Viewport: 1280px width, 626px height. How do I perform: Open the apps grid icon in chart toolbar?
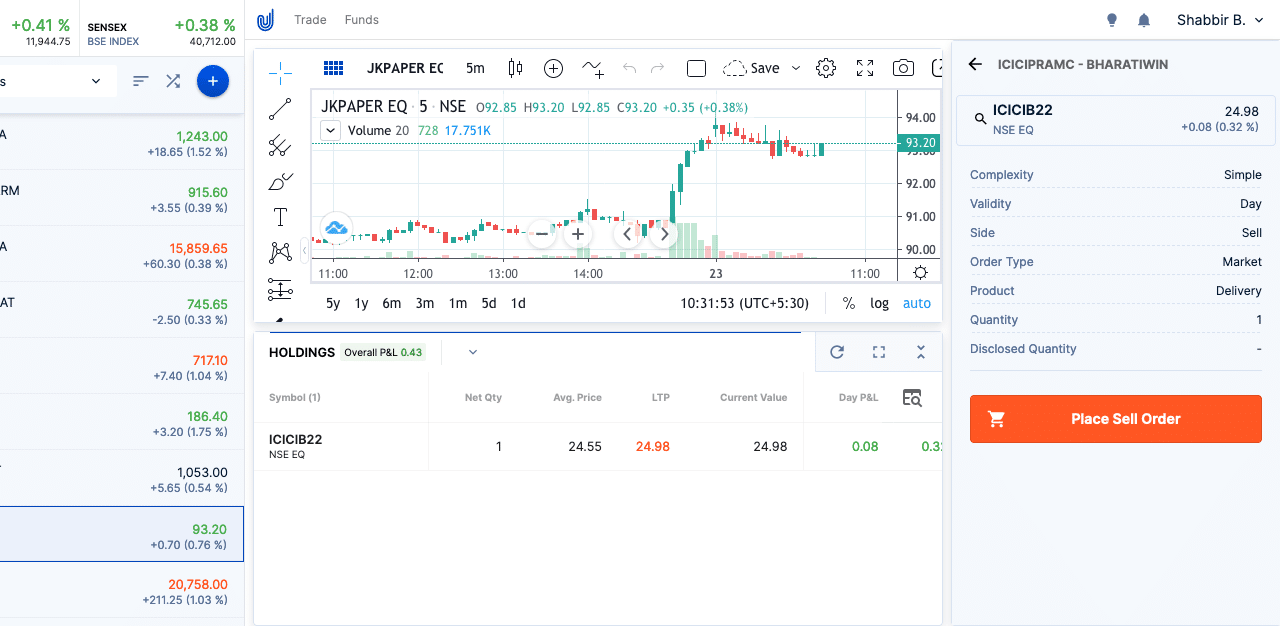(x=334, y=68)
